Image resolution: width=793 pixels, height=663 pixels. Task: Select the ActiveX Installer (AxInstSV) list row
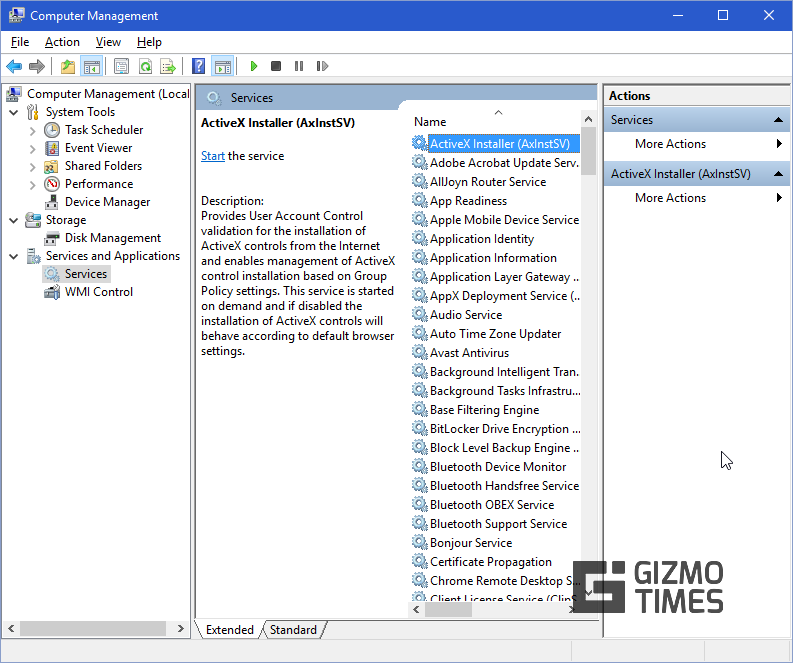496,144
